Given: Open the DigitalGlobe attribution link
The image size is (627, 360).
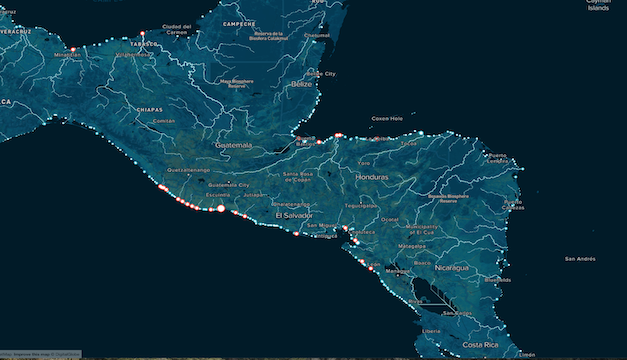Looking at the screenshot, I should tap(66, 354).
